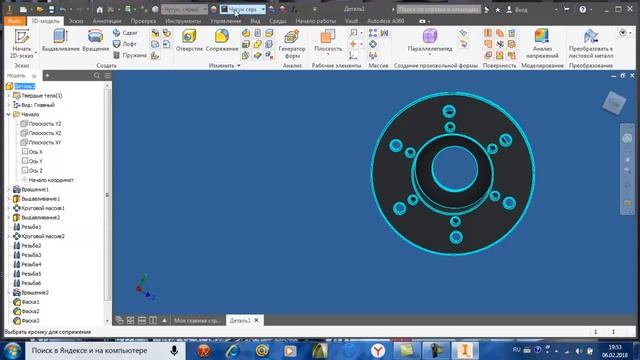Add a browser panel with the plus icon
Image resolution: width=640 pixels, height=360 pixels.
click(47, 76)
